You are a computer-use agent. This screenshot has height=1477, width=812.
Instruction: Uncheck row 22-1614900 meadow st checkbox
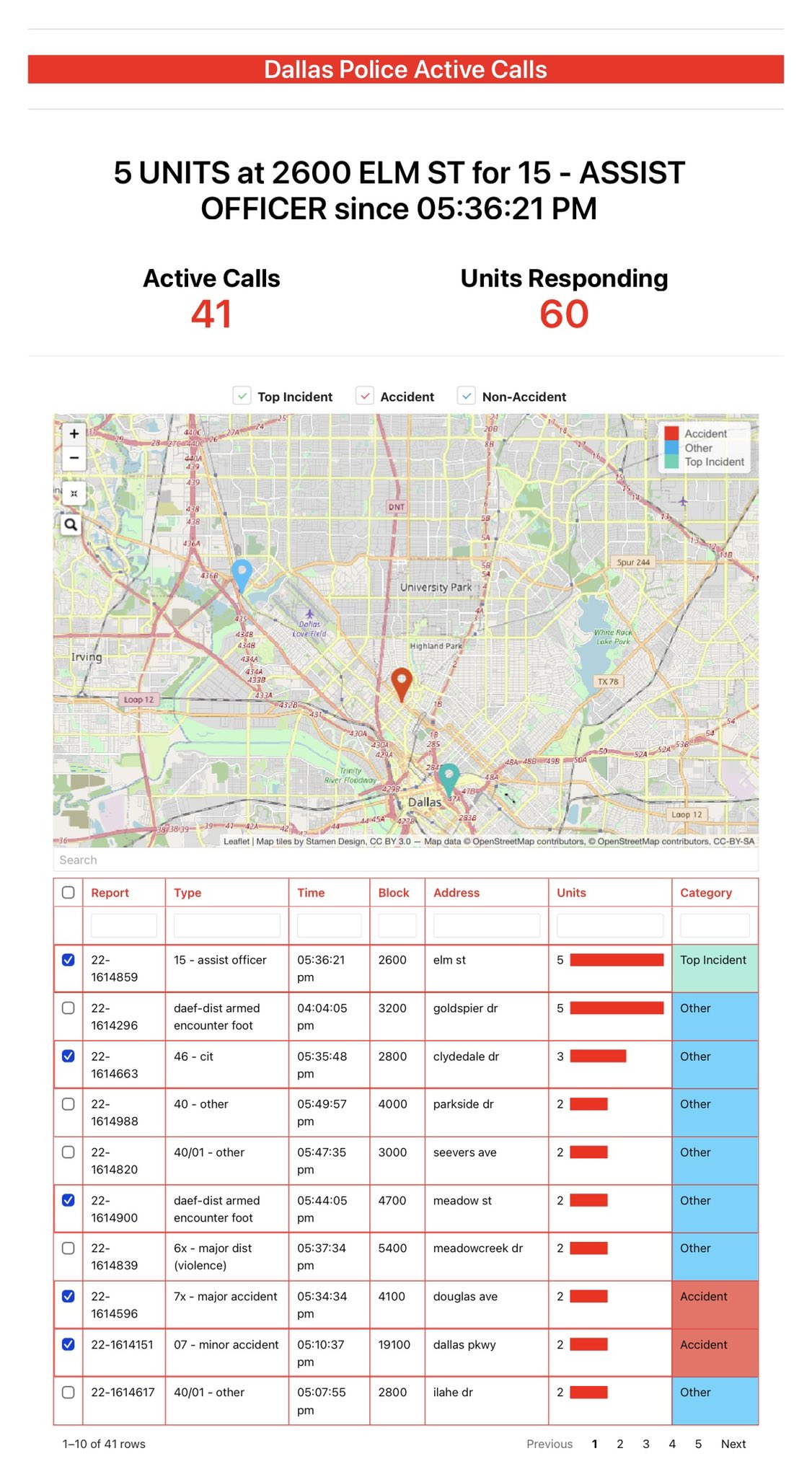(x=68, y=1200)
